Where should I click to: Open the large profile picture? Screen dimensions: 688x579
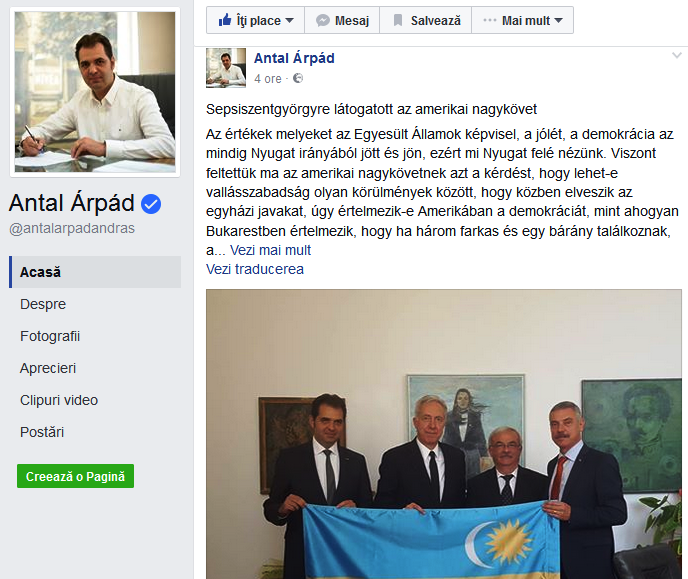95,92
